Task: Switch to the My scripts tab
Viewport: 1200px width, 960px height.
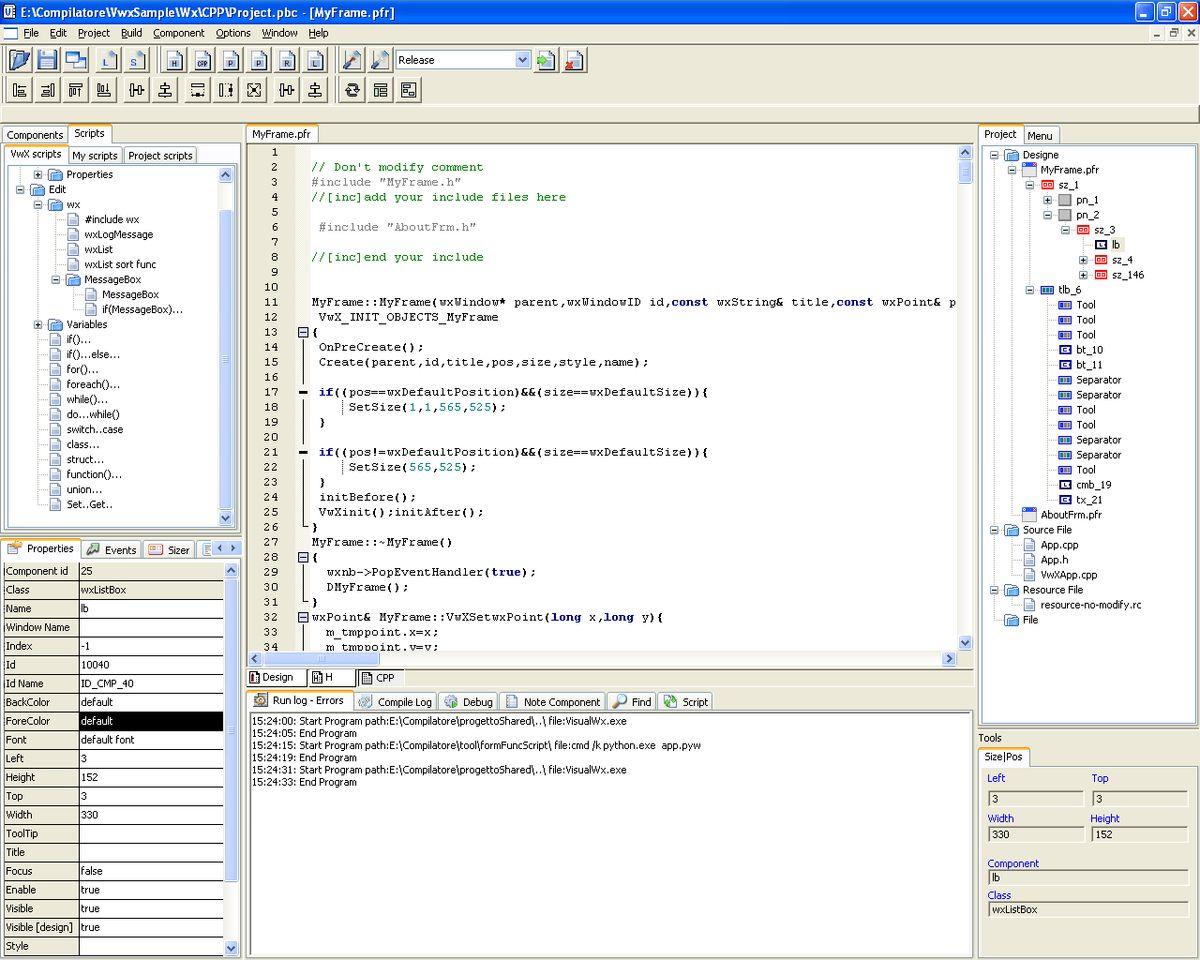Action: [95, 156]
